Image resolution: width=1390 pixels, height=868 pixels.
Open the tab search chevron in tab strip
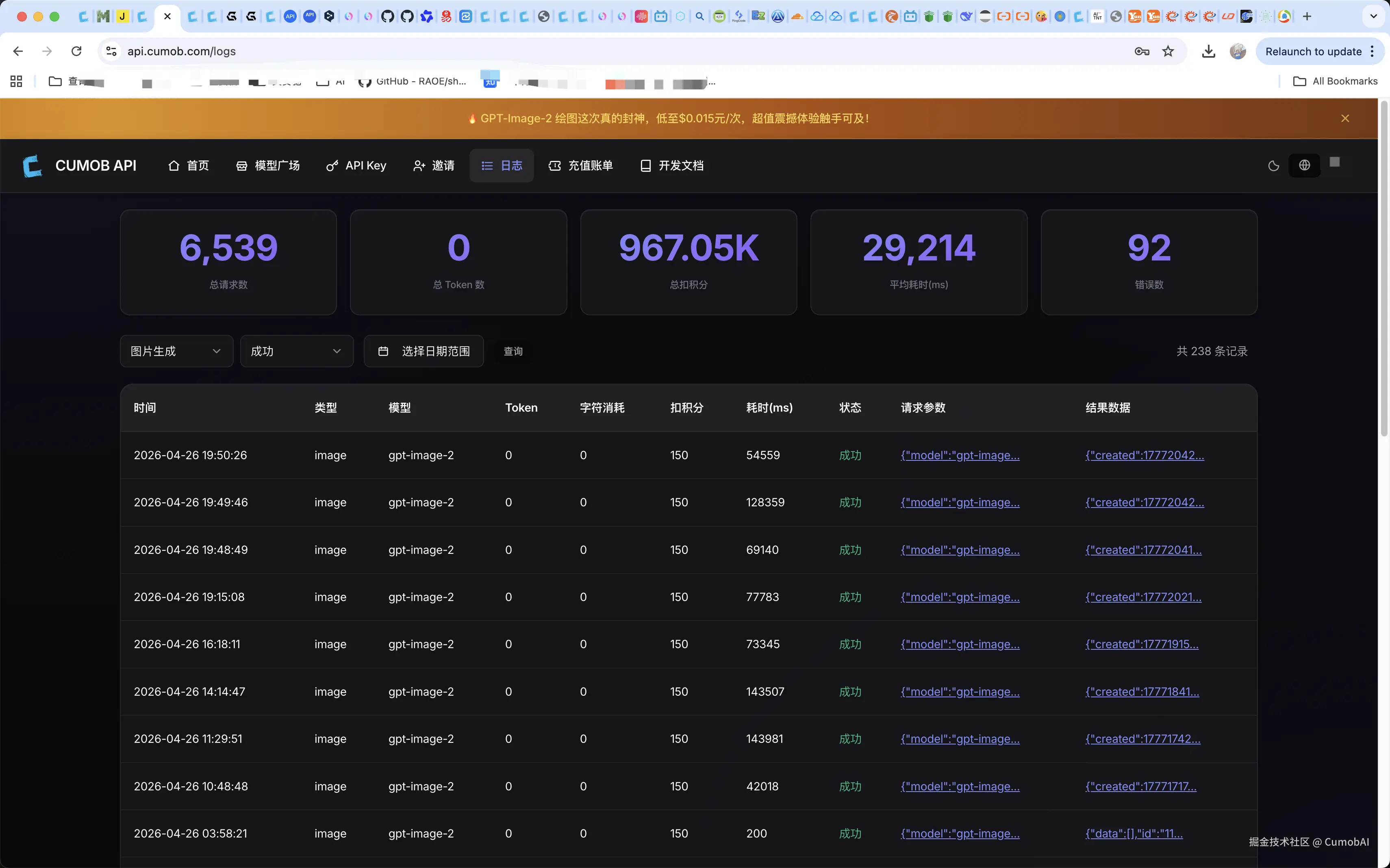1373,17
